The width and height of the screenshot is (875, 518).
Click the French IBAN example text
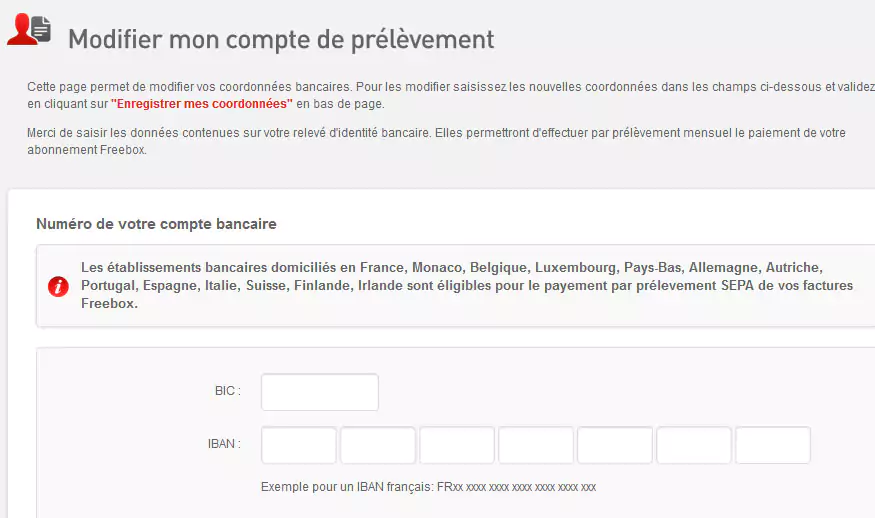[x=428, y=487]
